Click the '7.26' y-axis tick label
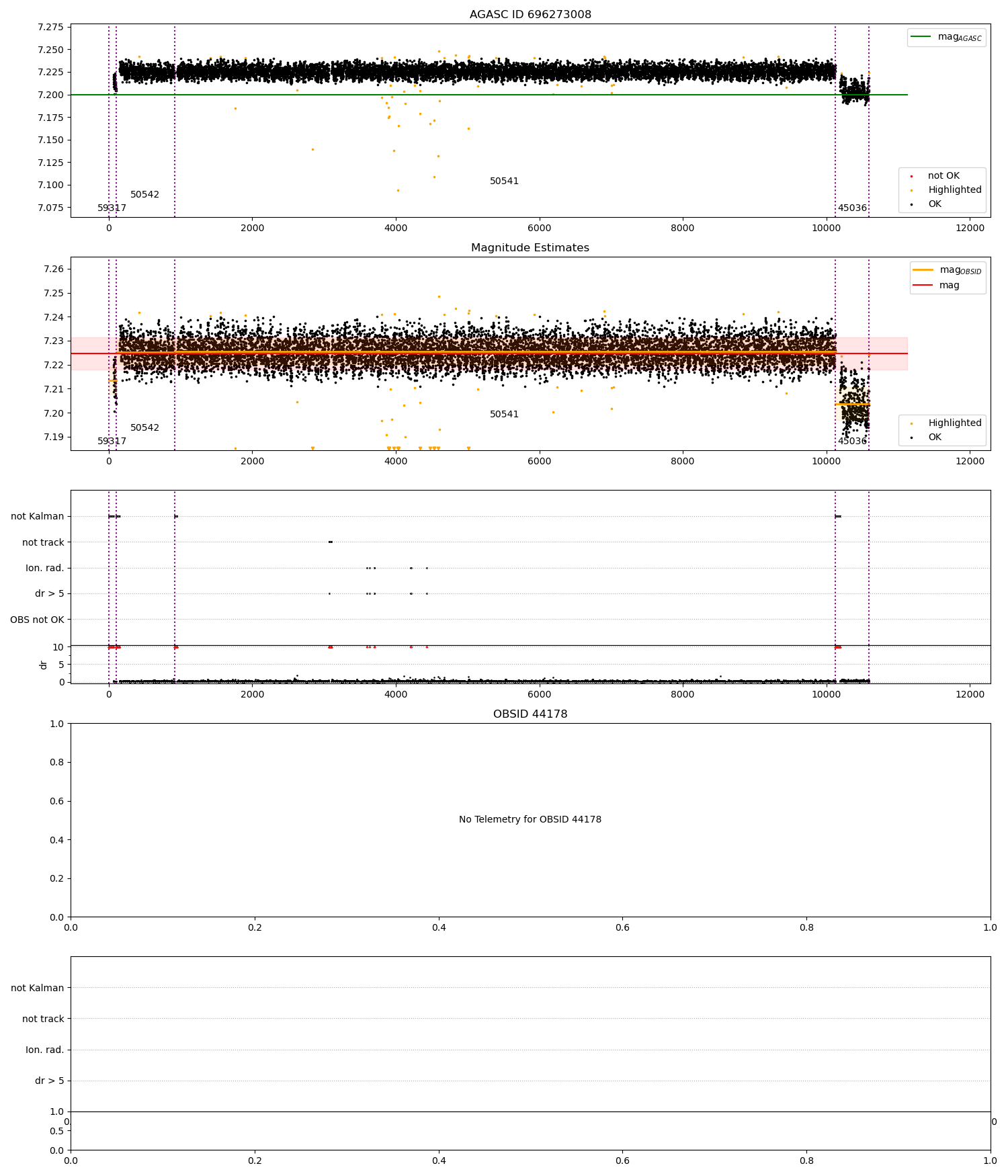The width and height of the screenshot is (1008, 1176). tap(53, 269)
